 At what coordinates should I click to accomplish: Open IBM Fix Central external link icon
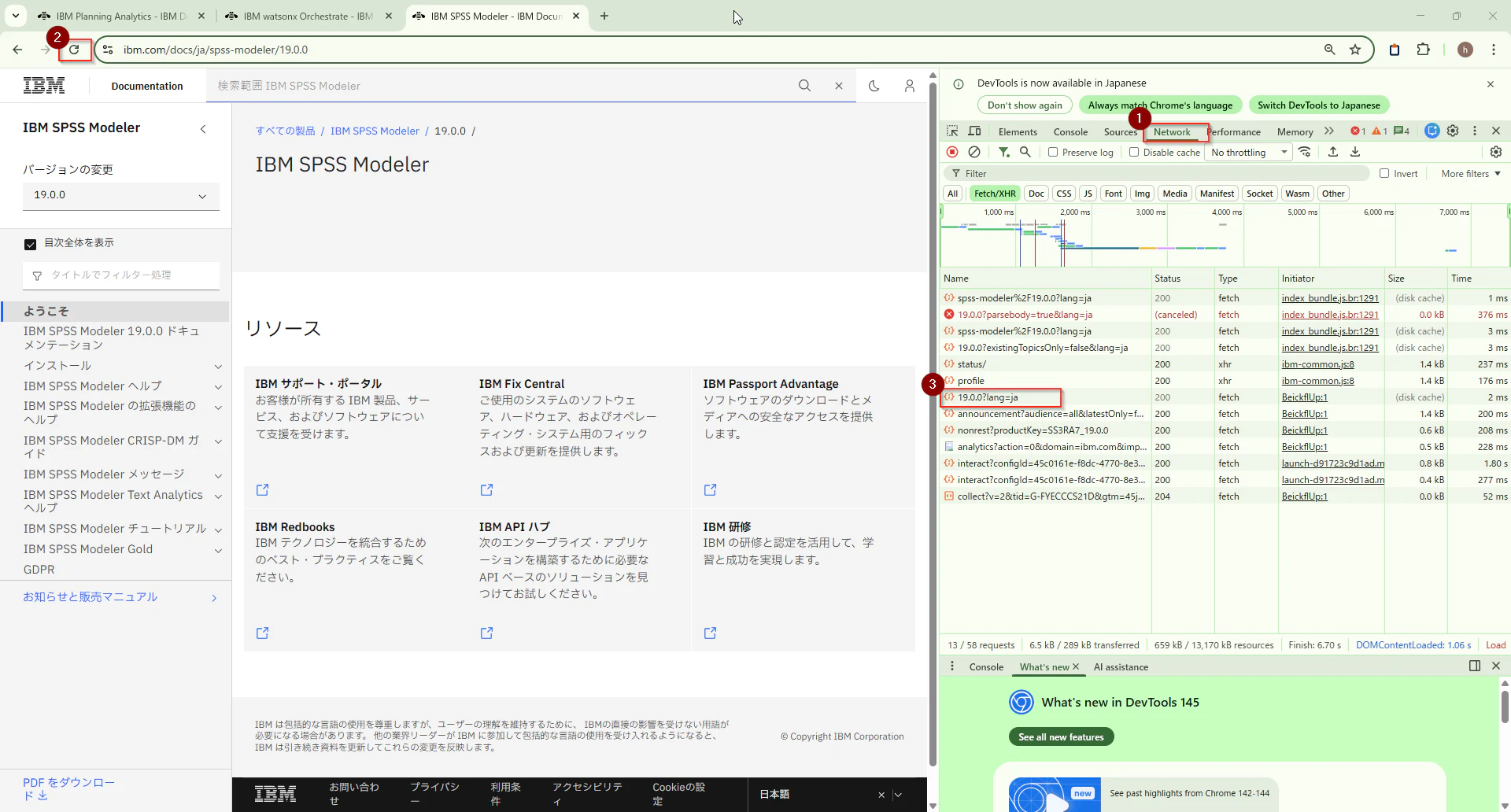point(487,490)
